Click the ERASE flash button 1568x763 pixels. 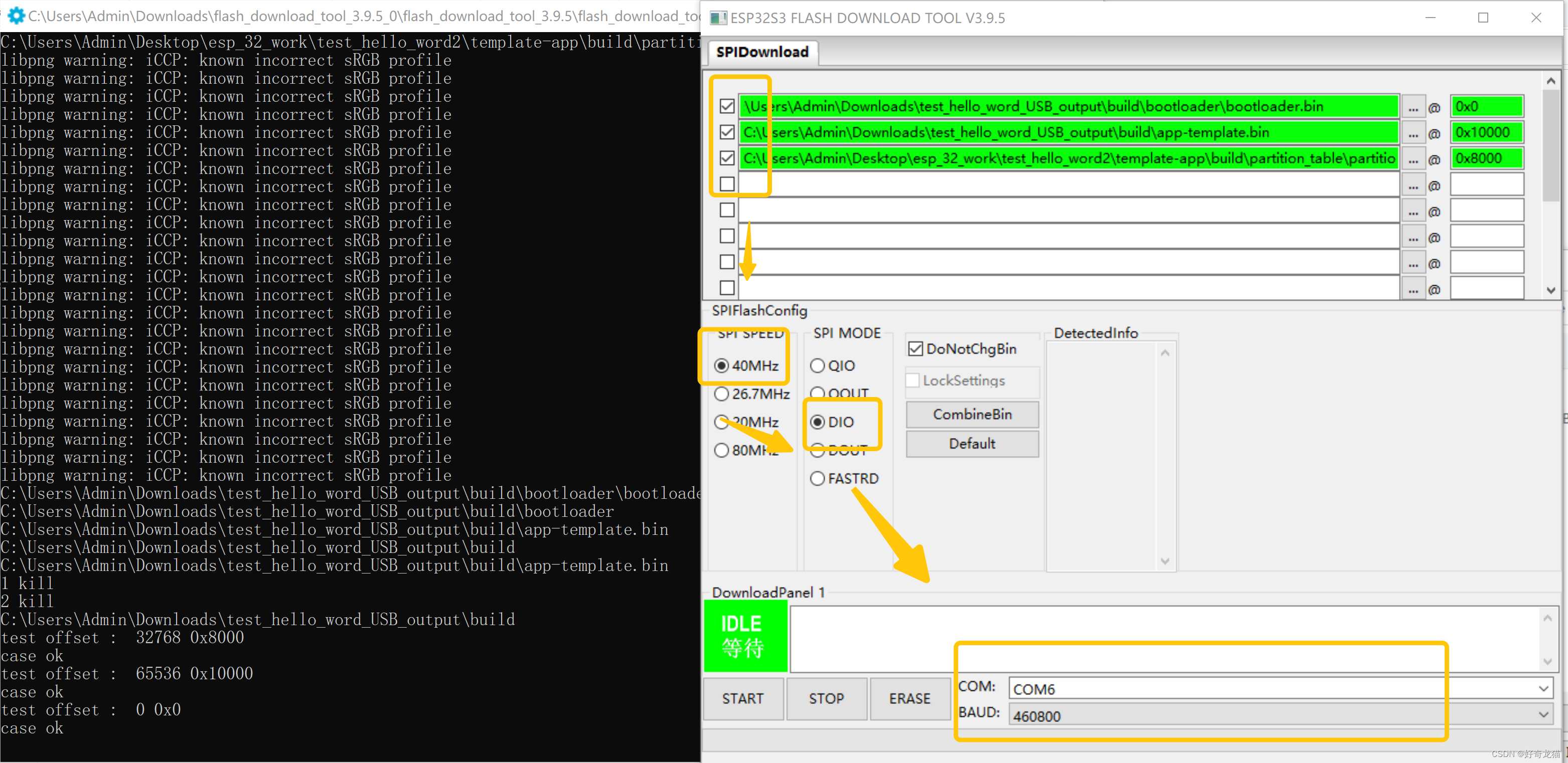(x=909, y=698)
